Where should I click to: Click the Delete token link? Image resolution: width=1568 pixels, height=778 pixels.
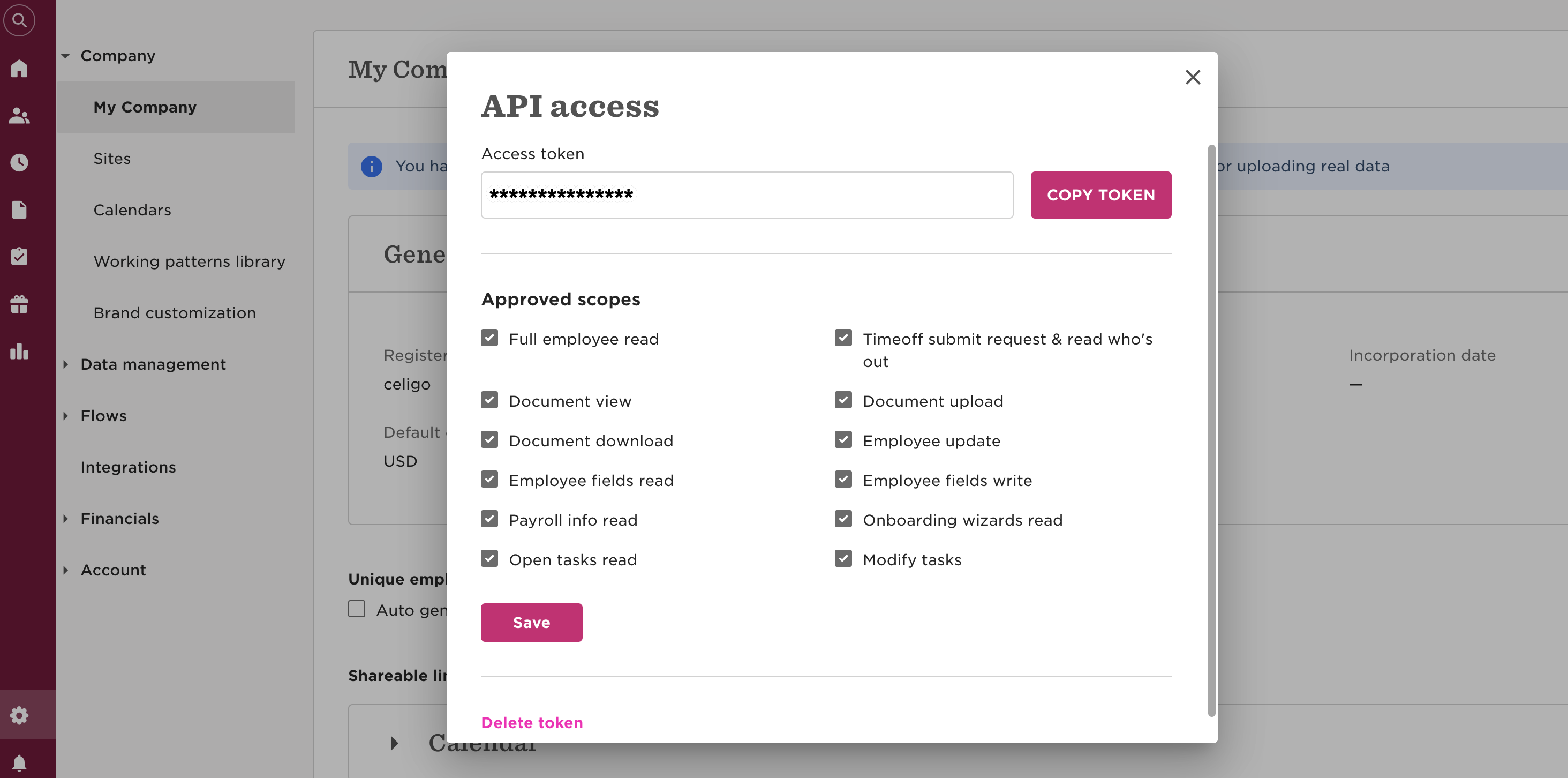point(532,723)
